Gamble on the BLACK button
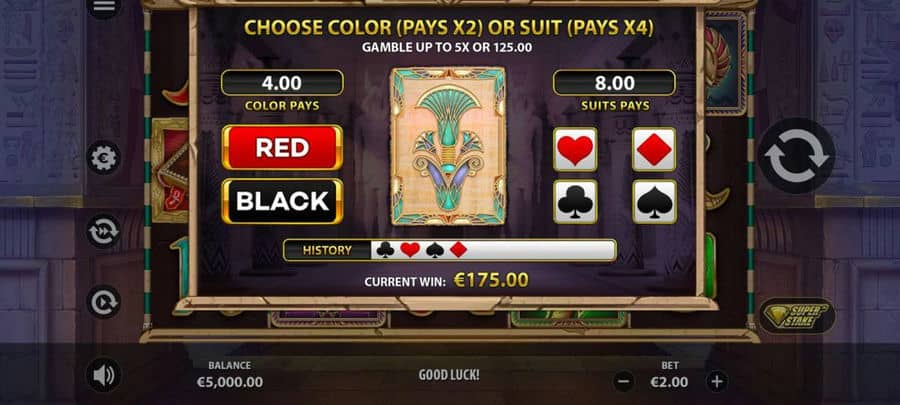The image size is (900, 405). (x=282, y=201)
